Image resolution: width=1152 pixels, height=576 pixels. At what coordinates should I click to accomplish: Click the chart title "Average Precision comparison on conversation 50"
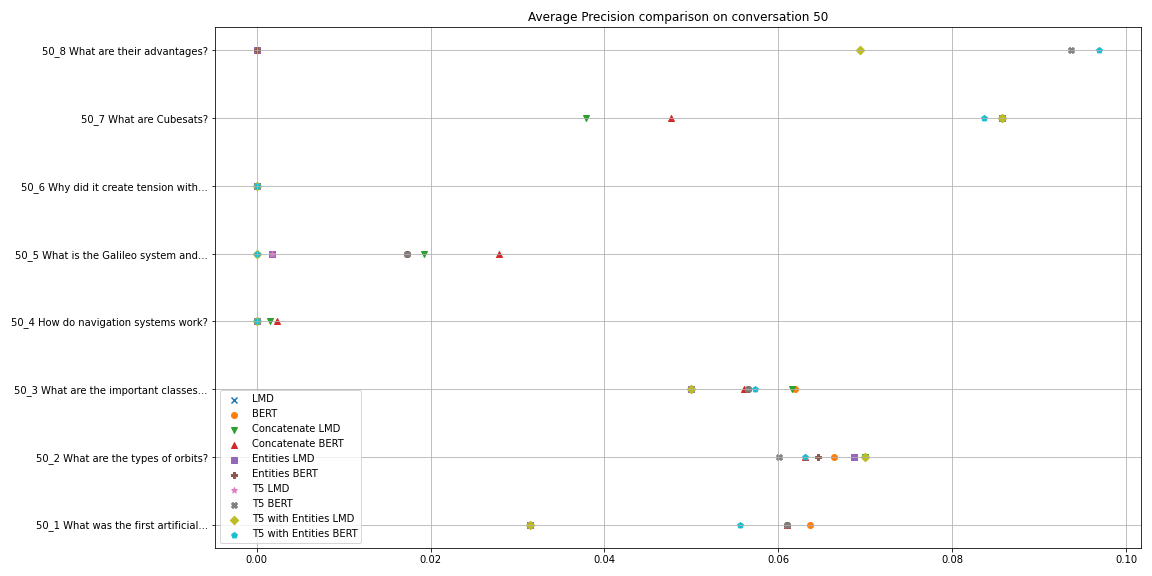pyautogui.click(x=677, y=17)
